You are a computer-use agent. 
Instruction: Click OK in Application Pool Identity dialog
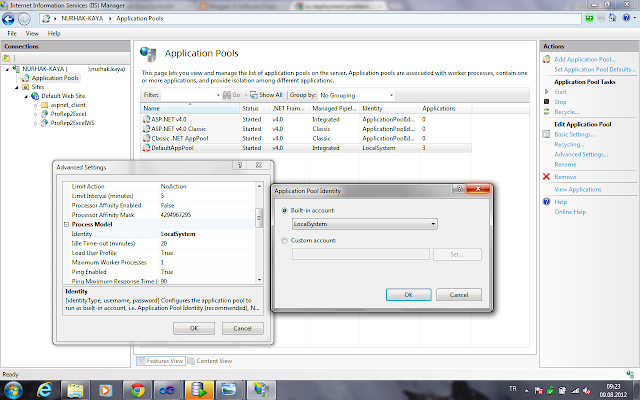[x=409, y=295]
